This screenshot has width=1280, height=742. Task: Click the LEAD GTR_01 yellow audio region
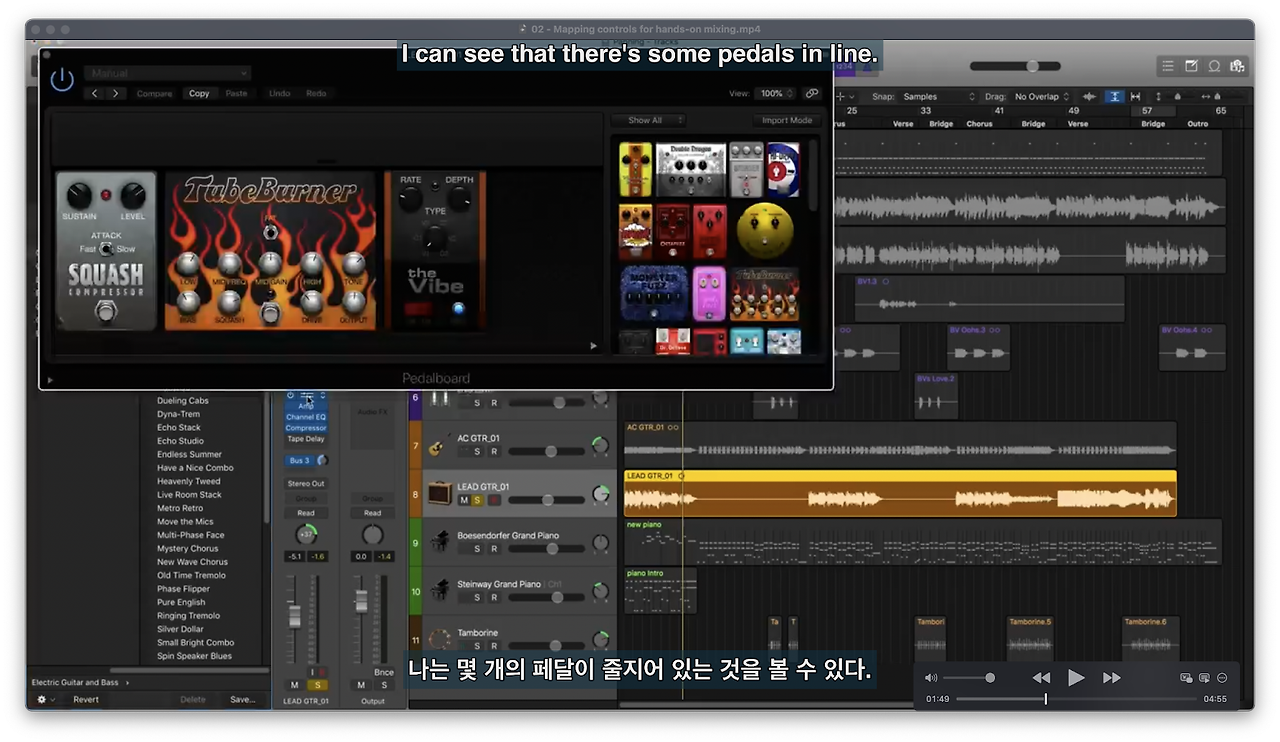click(x=900, y=493)
